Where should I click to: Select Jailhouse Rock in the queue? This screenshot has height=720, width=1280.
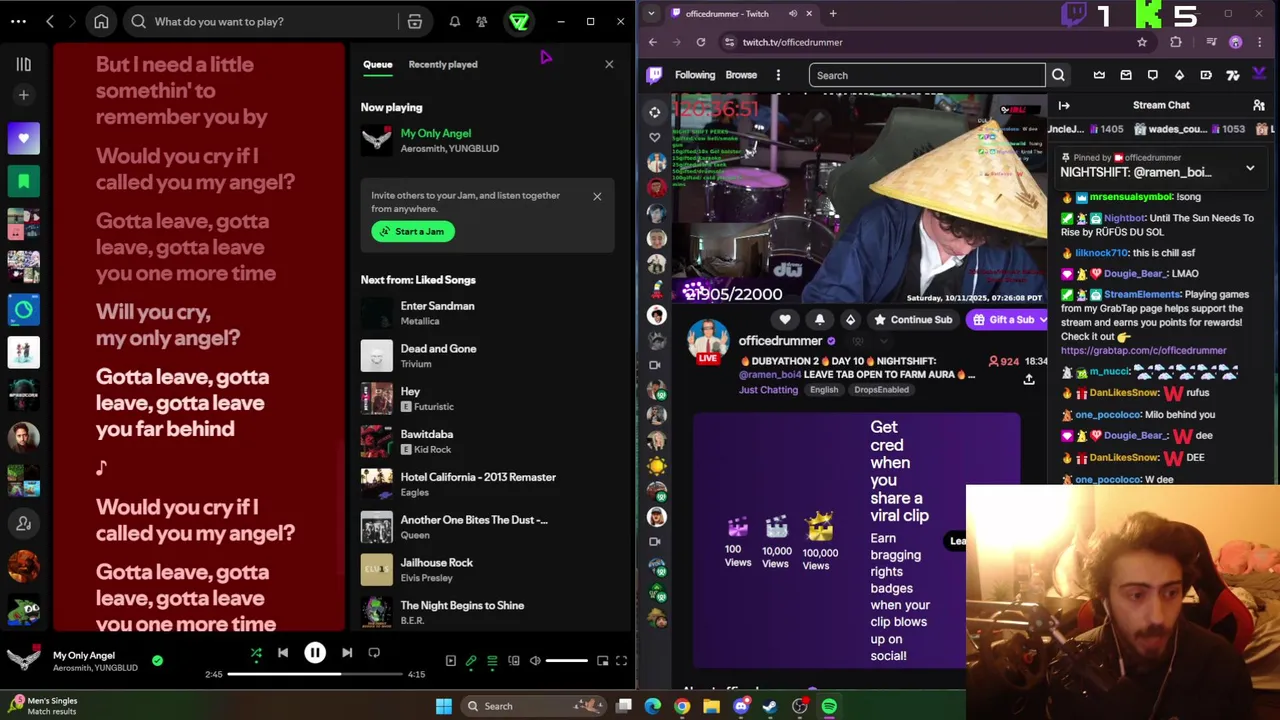(487, 570)
